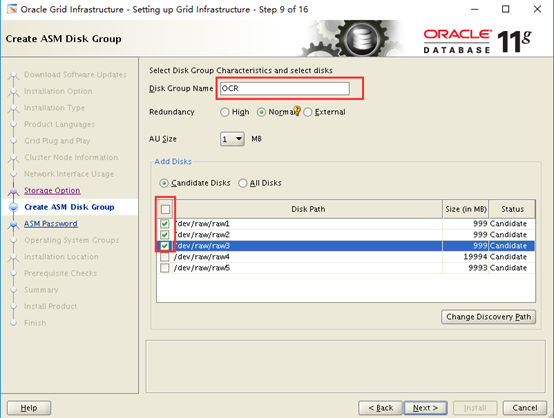Click Network Interface Usage step

click(69, 174)
